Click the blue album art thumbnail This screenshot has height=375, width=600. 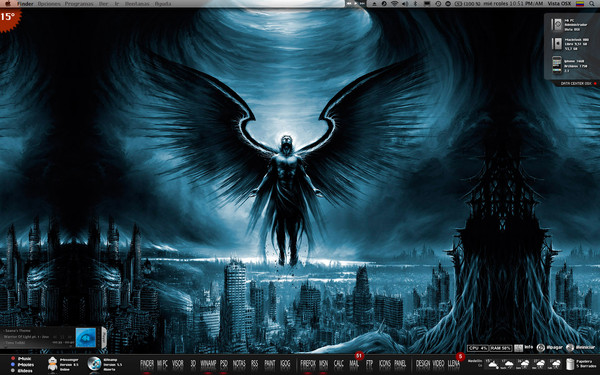[x=86, y=338]
